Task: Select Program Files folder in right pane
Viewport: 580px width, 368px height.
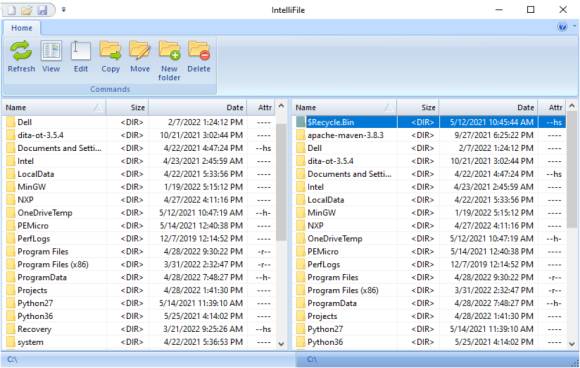Action: coord(431,277)
